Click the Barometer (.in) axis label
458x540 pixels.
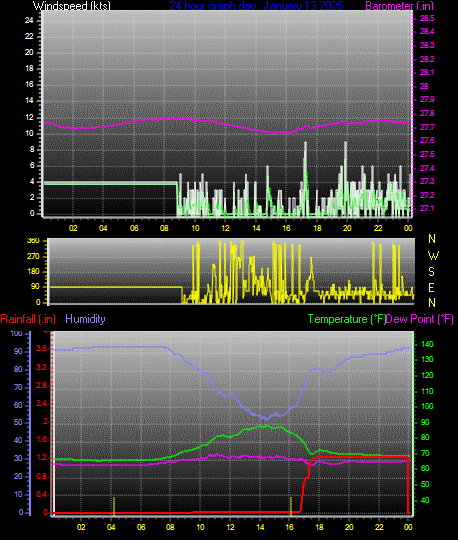399,6
